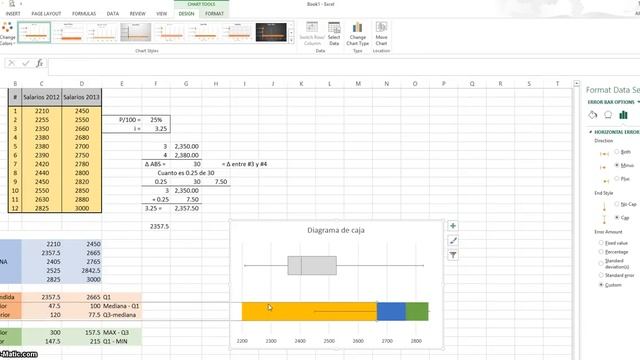Expand the chart styles gallery More arrow
Viewport: 640px width, 360px height.
291,40
